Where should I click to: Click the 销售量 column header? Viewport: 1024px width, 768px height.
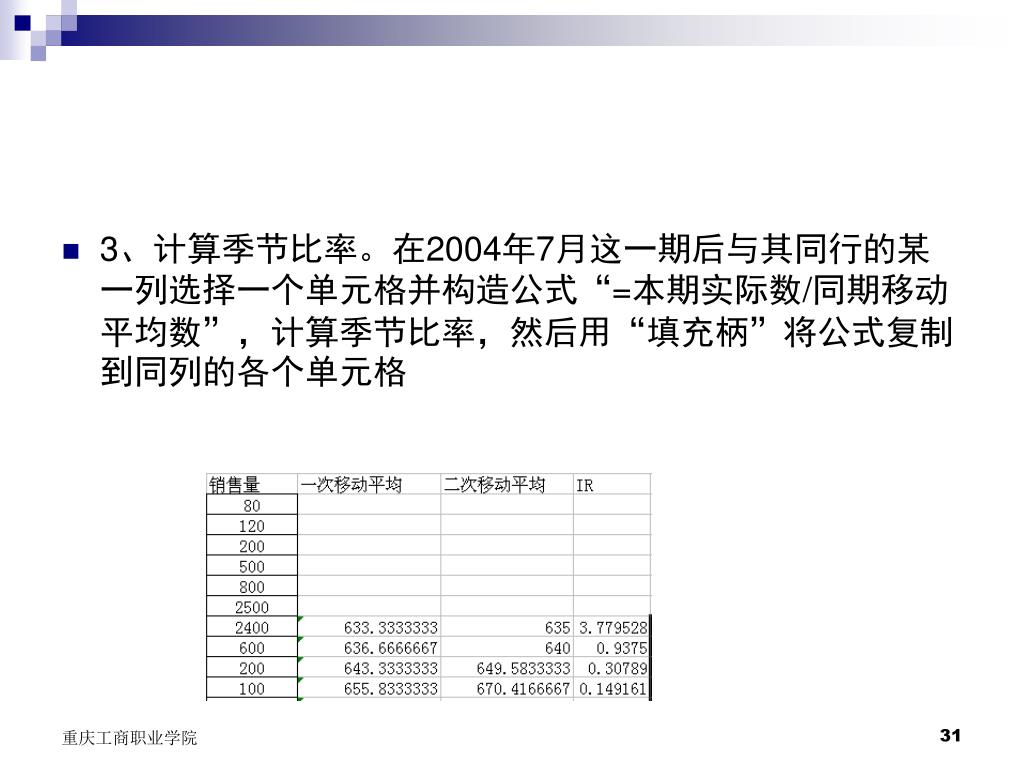point(252,485)
